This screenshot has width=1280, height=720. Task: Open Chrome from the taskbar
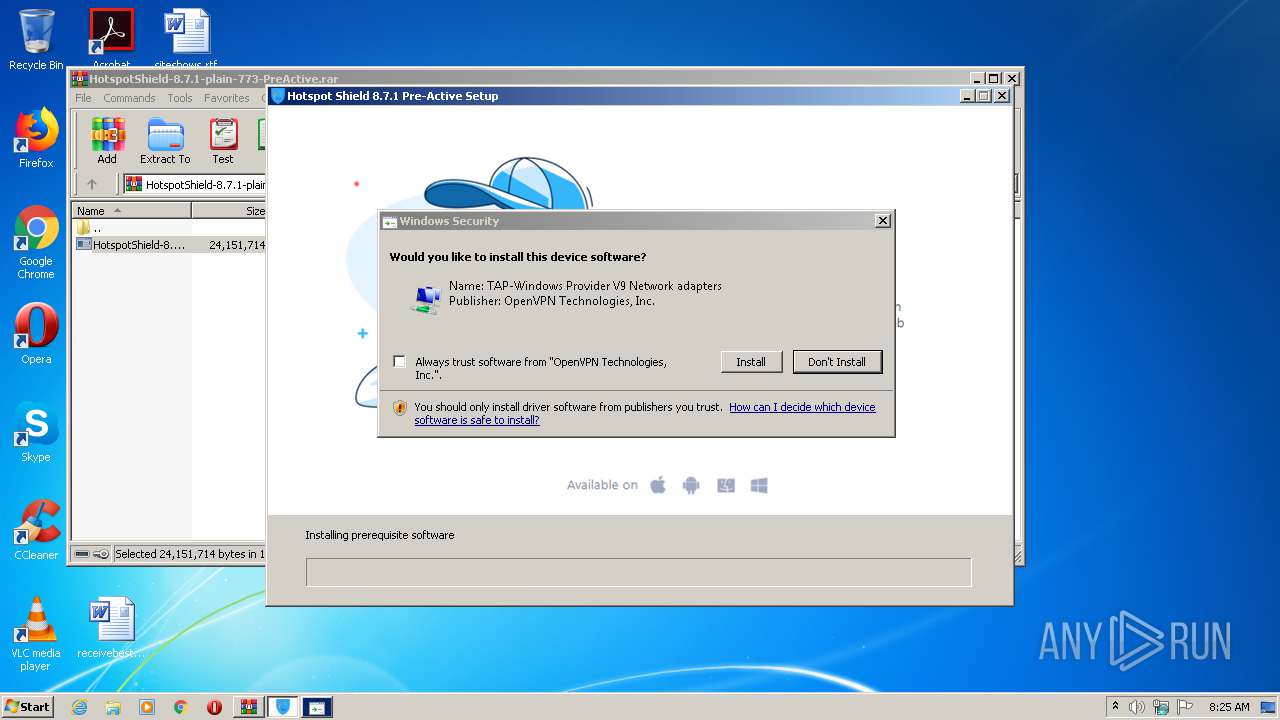tap(181, 707)
